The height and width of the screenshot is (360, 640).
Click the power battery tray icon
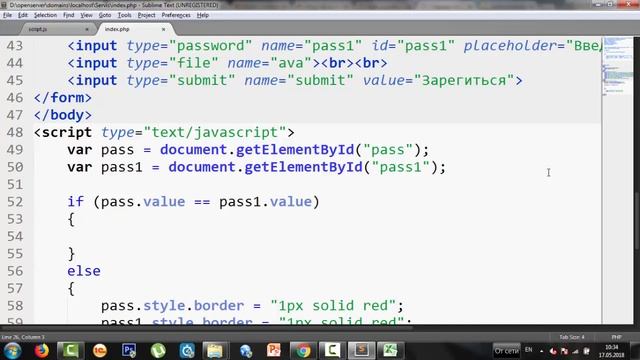pos(587,351)
